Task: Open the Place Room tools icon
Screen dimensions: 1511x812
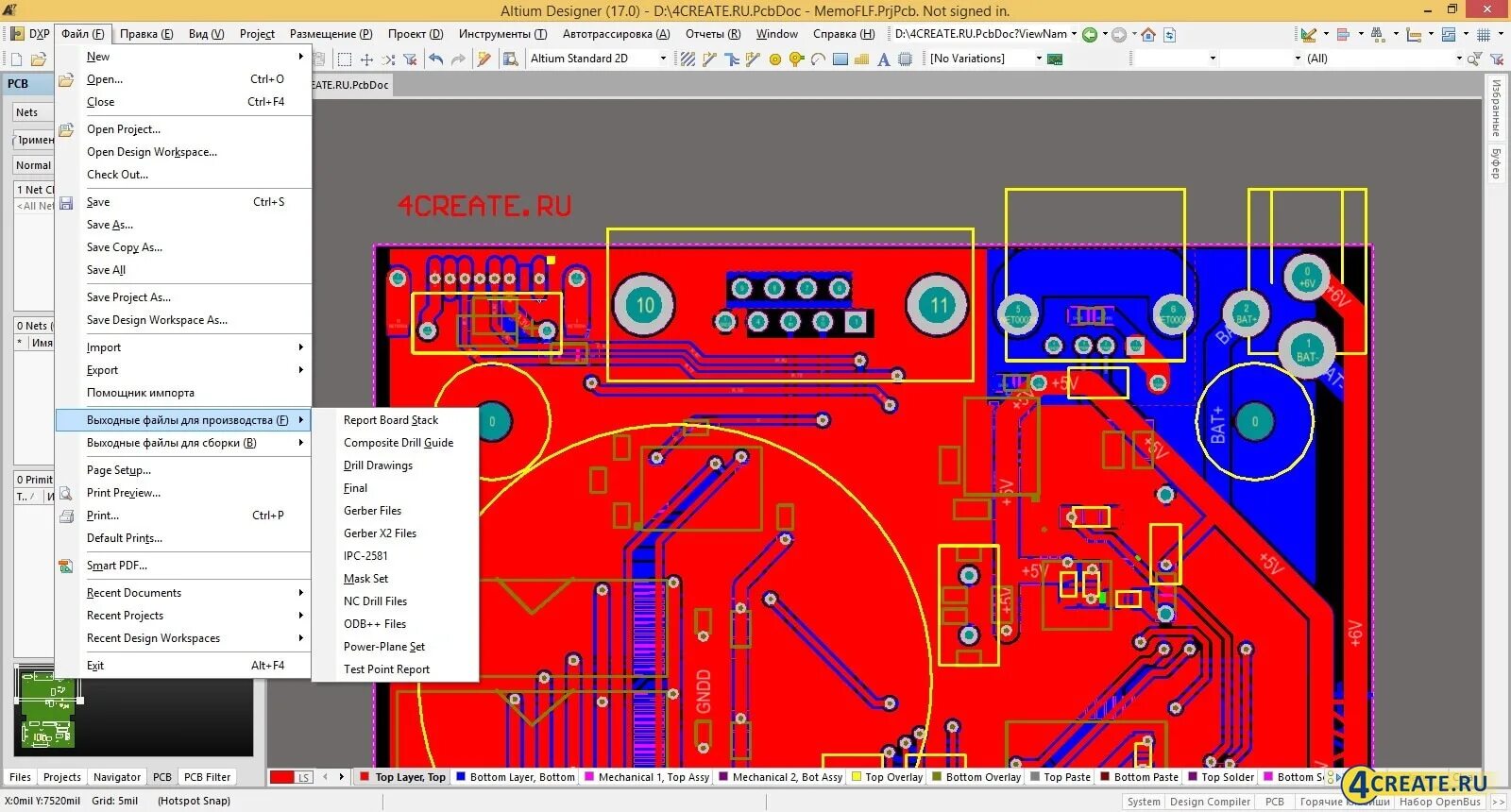Action: [1449, 34]
